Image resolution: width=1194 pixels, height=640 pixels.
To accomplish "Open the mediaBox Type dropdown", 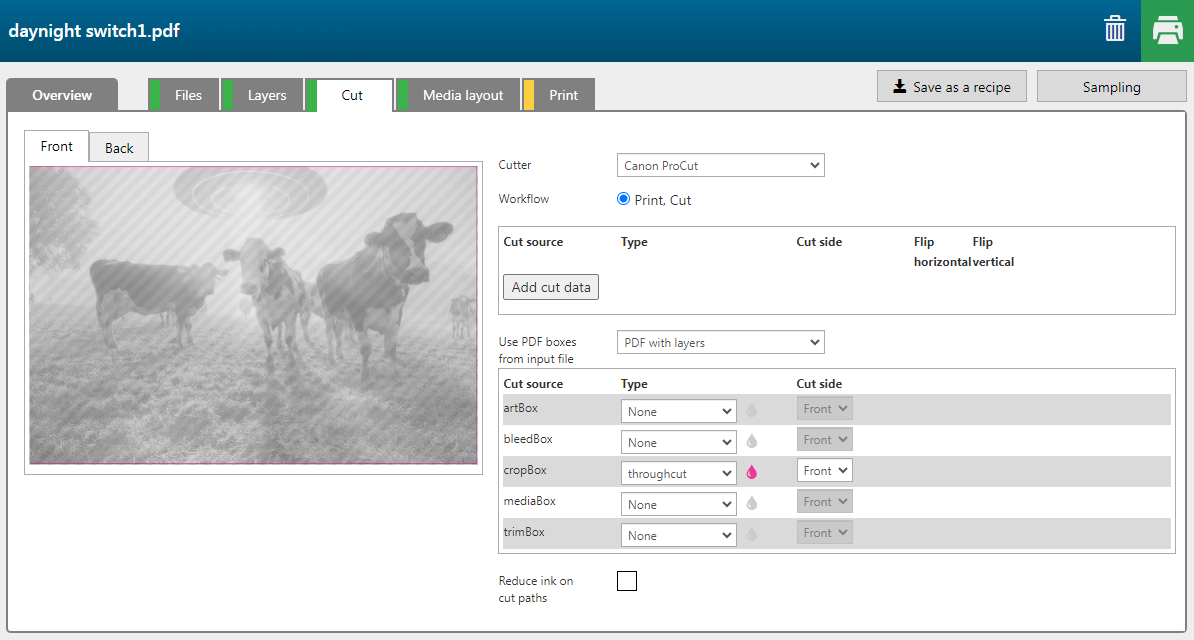I will [678, 504].
